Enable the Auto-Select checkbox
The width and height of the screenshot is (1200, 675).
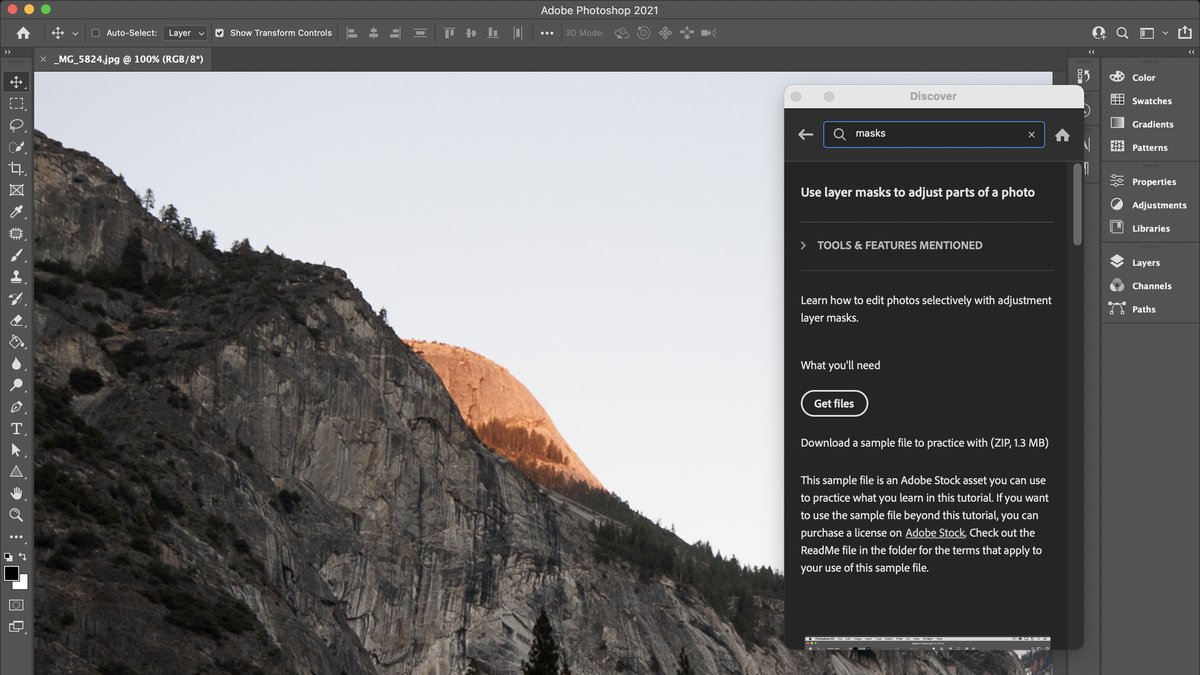[96, 32]
